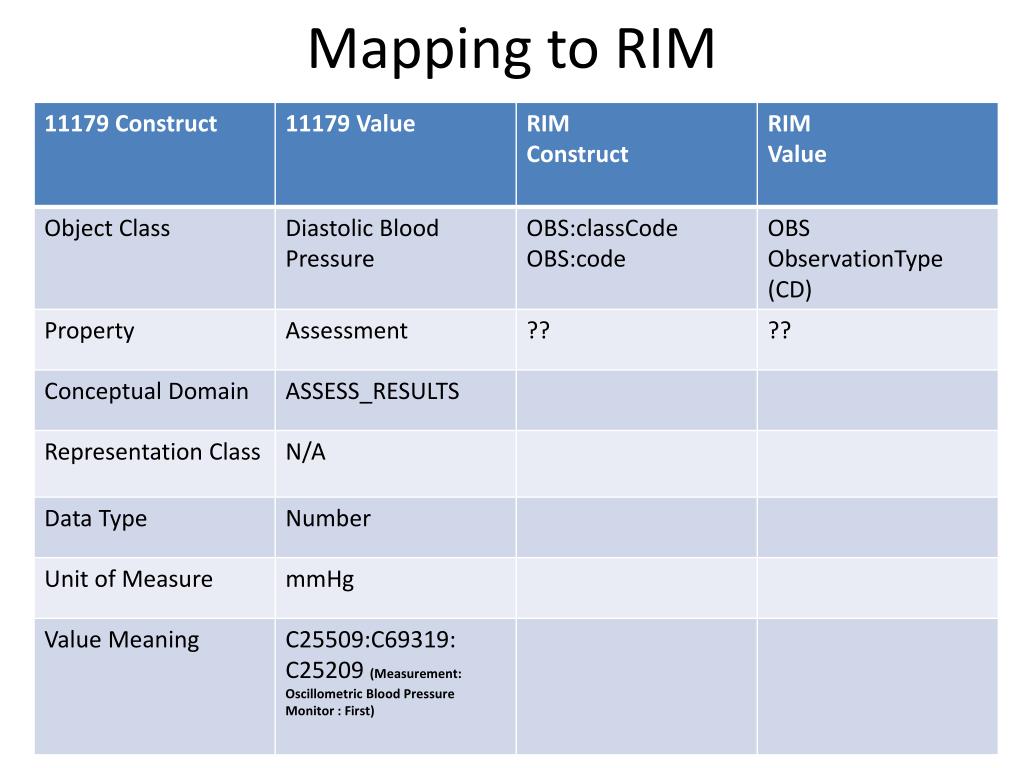Click the empty RIM Value cell in Unit of Measure row
Viewport: 1024px width, 768px height.
[x=878, y=588]
